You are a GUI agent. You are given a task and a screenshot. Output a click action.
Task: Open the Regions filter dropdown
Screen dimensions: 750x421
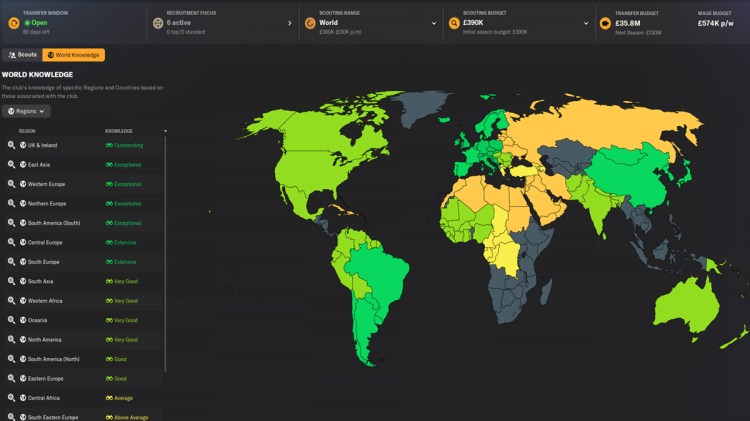click(26, 111)
